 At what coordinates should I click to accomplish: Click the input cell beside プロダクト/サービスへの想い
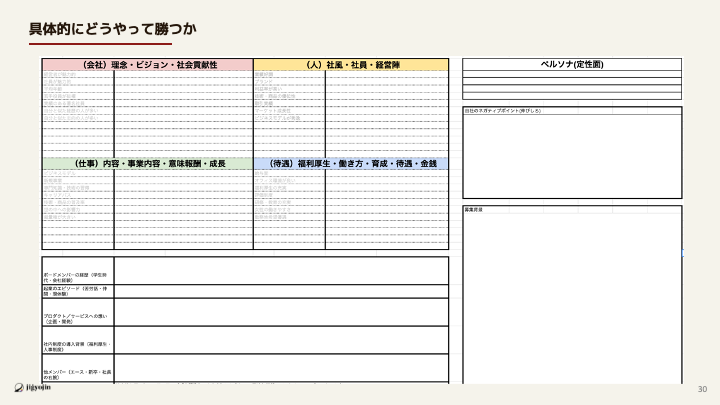point(281,312)
